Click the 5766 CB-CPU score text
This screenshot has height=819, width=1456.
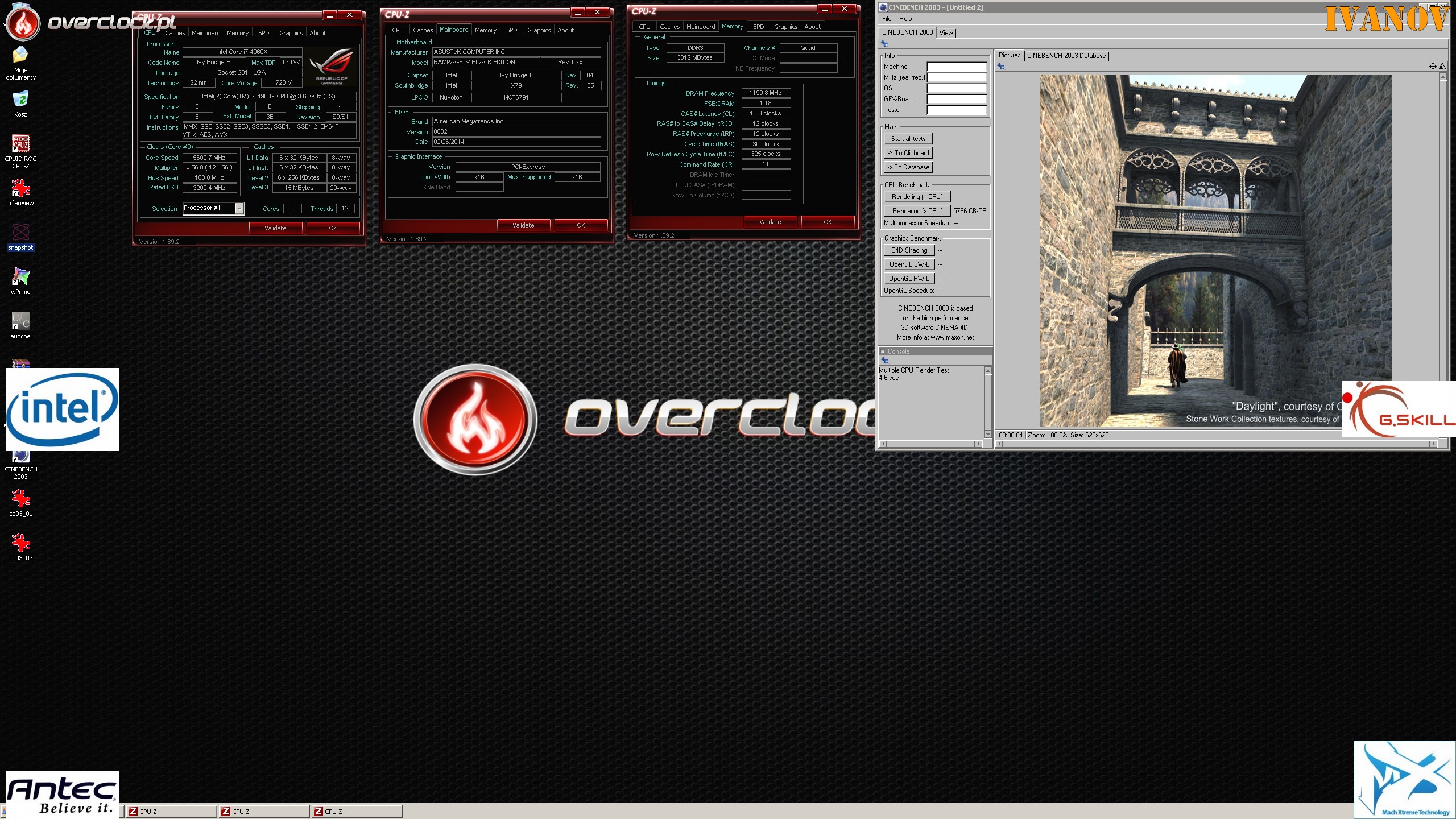pos(970,211)
